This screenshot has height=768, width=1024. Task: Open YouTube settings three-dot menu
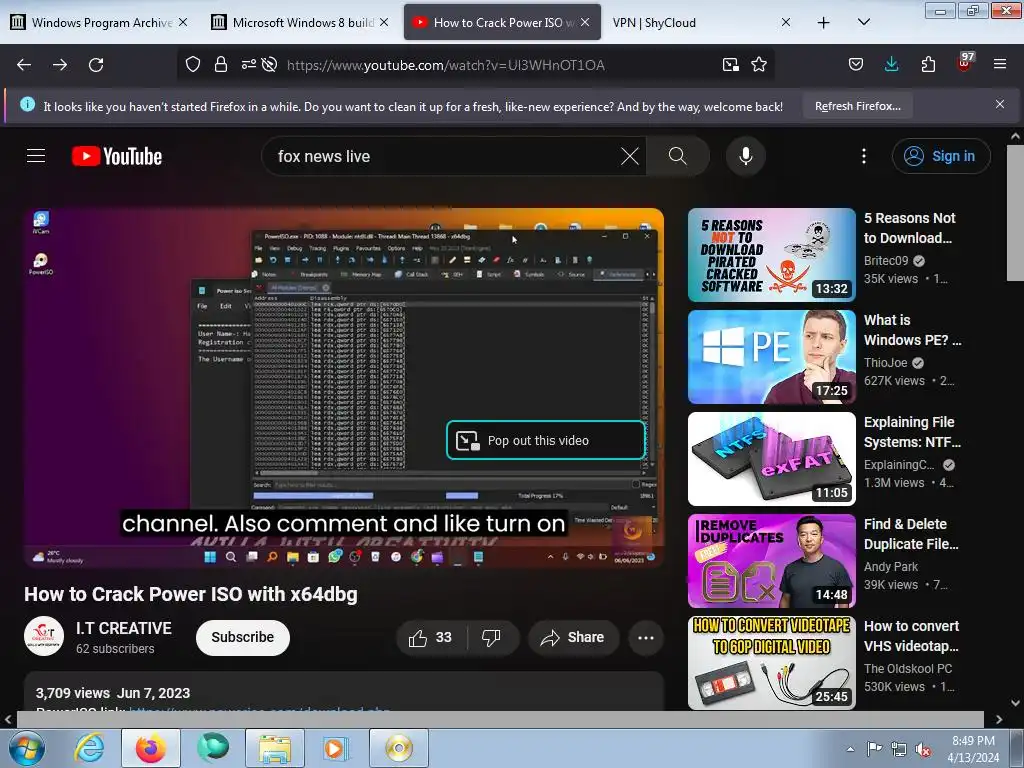point(864,156)
